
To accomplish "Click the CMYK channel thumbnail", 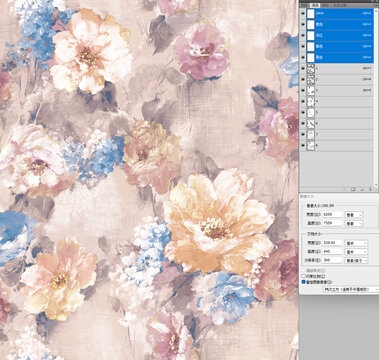I will [311, 14].
